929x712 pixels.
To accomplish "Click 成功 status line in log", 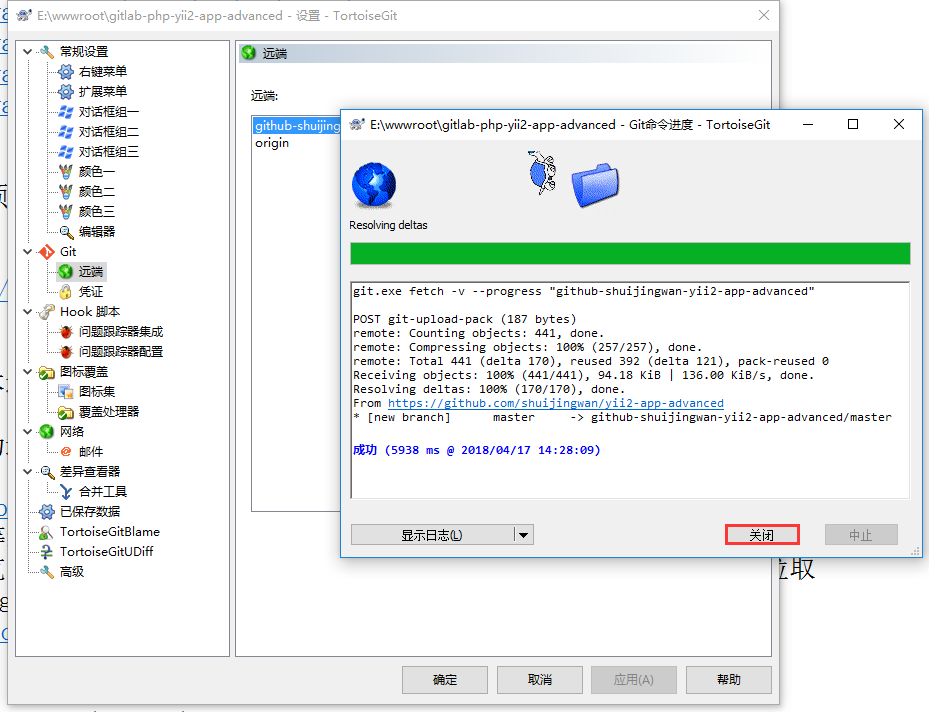I will tap(476, 450).
